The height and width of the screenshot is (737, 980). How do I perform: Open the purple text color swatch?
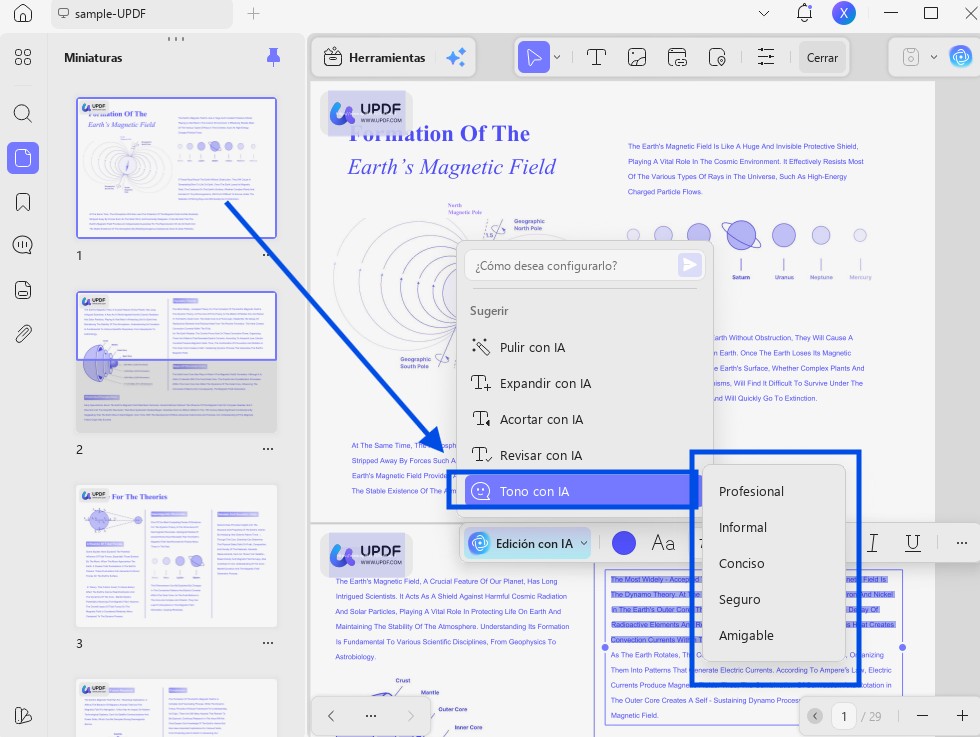pyautogui.click(x=624, y=543)
